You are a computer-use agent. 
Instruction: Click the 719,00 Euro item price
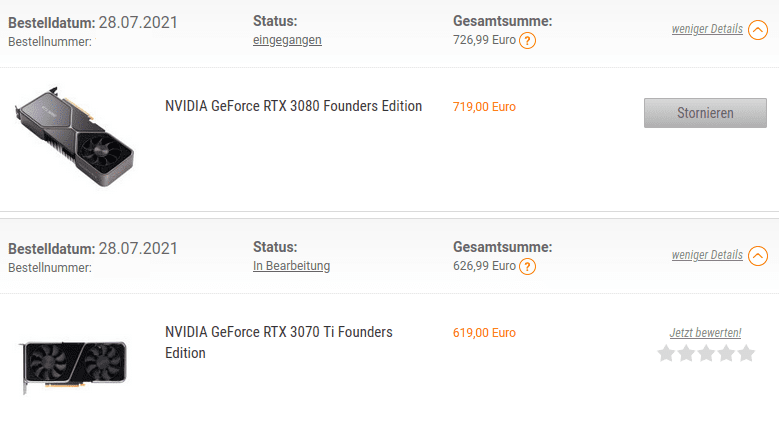point(484,106)
